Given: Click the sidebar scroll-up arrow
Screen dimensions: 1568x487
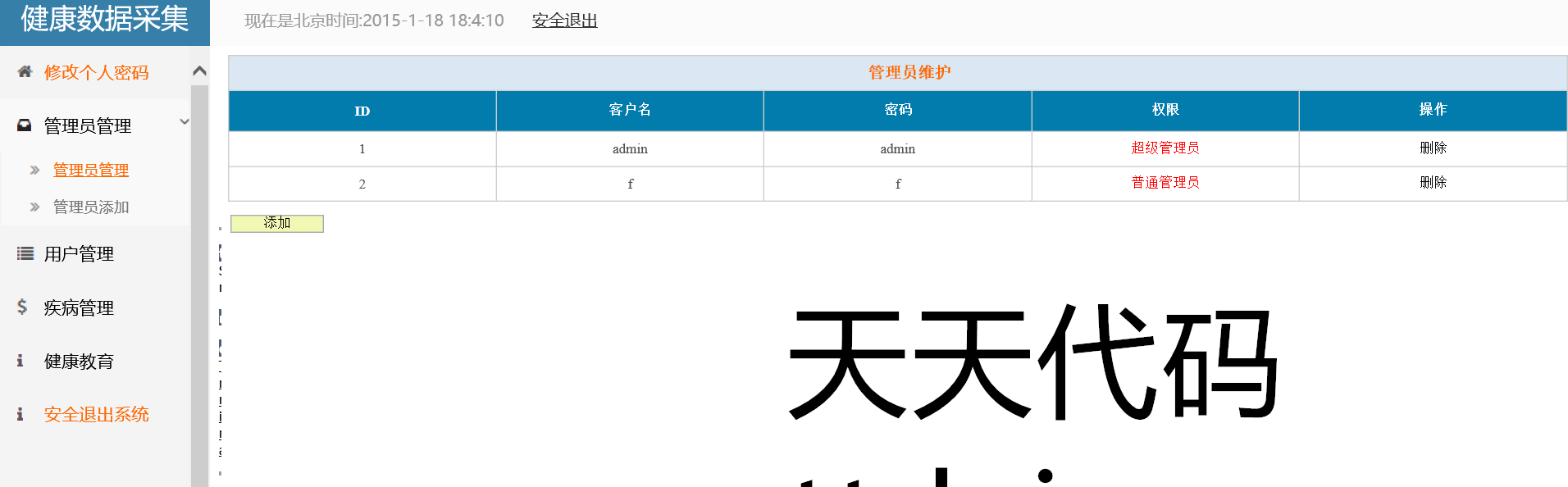Looking at the screenshot, I should coord(199,71).
